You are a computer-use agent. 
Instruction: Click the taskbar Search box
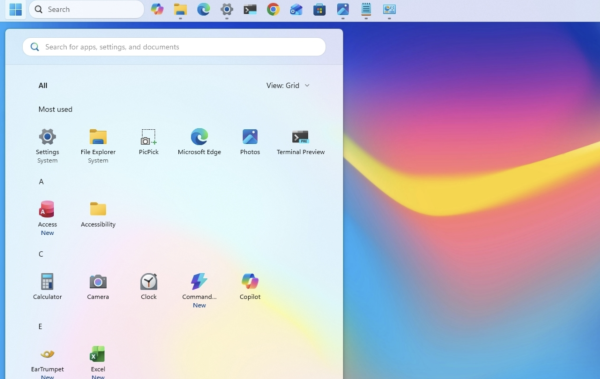click(x=86, y=9)
